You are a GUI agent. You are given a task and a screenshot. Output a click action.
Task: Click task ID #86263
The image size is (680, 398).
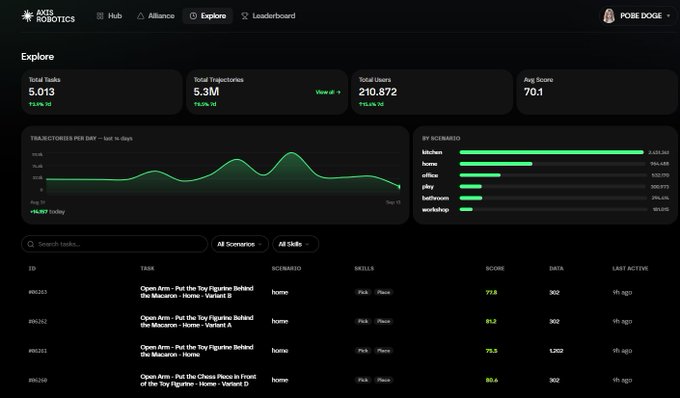(x=38, y=292)
